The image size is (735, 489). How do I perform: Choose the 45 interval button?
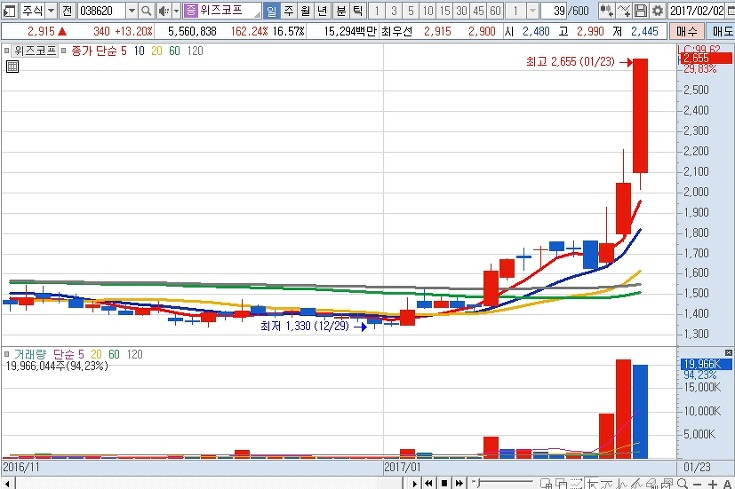[x=478, y=10]
